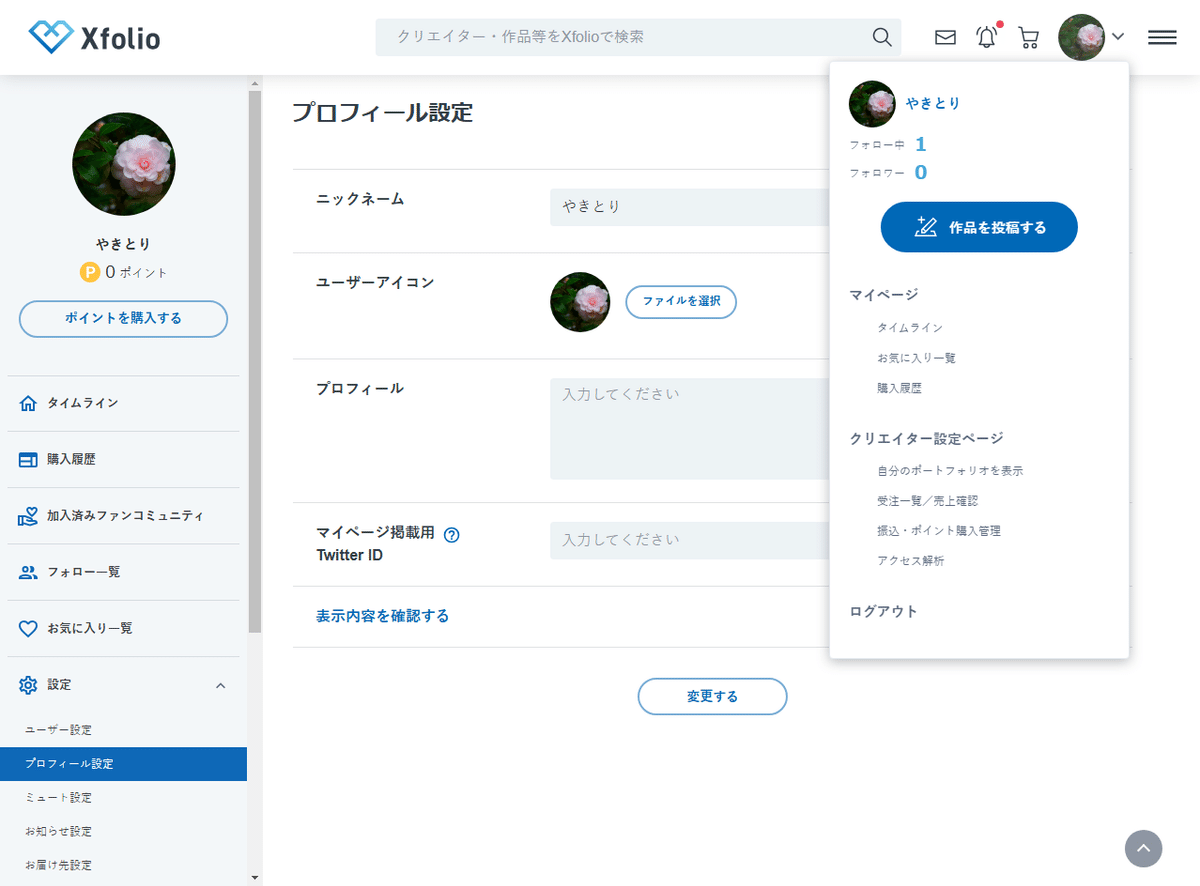Open the hamburger menu icon
1200x886 pixels.
[1161, 37]
